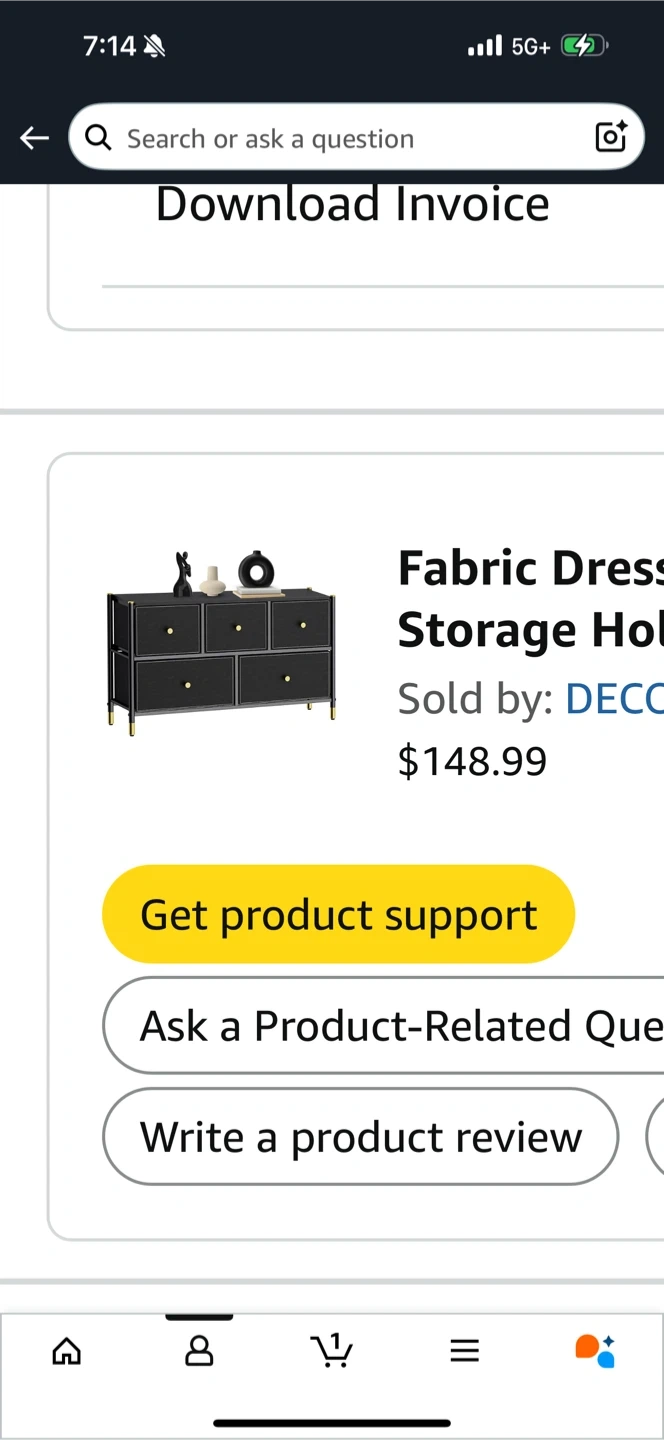
Task: Open the camera lens search
Action: click(610, 136)
